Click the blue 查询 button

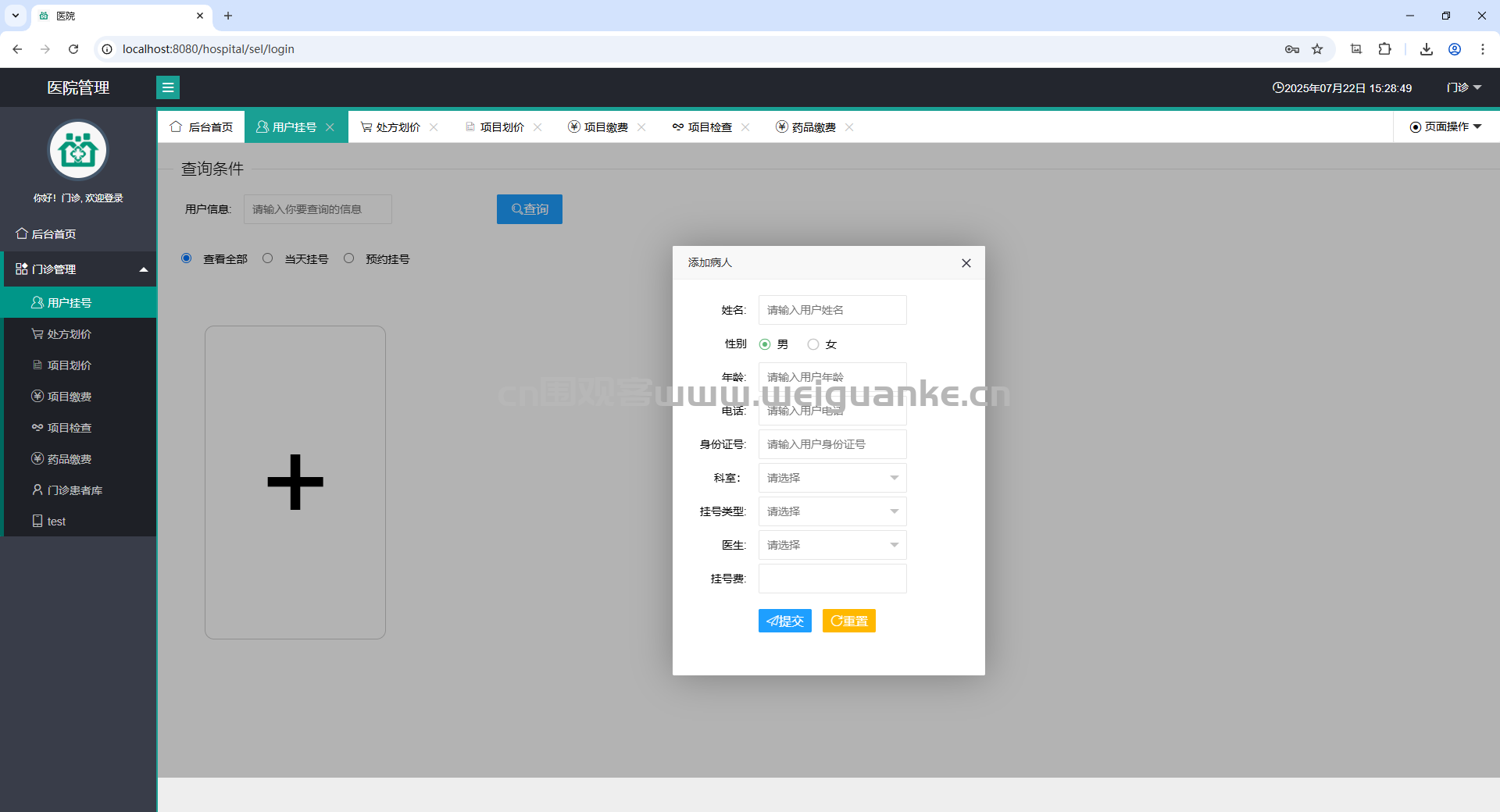point(530,209)
